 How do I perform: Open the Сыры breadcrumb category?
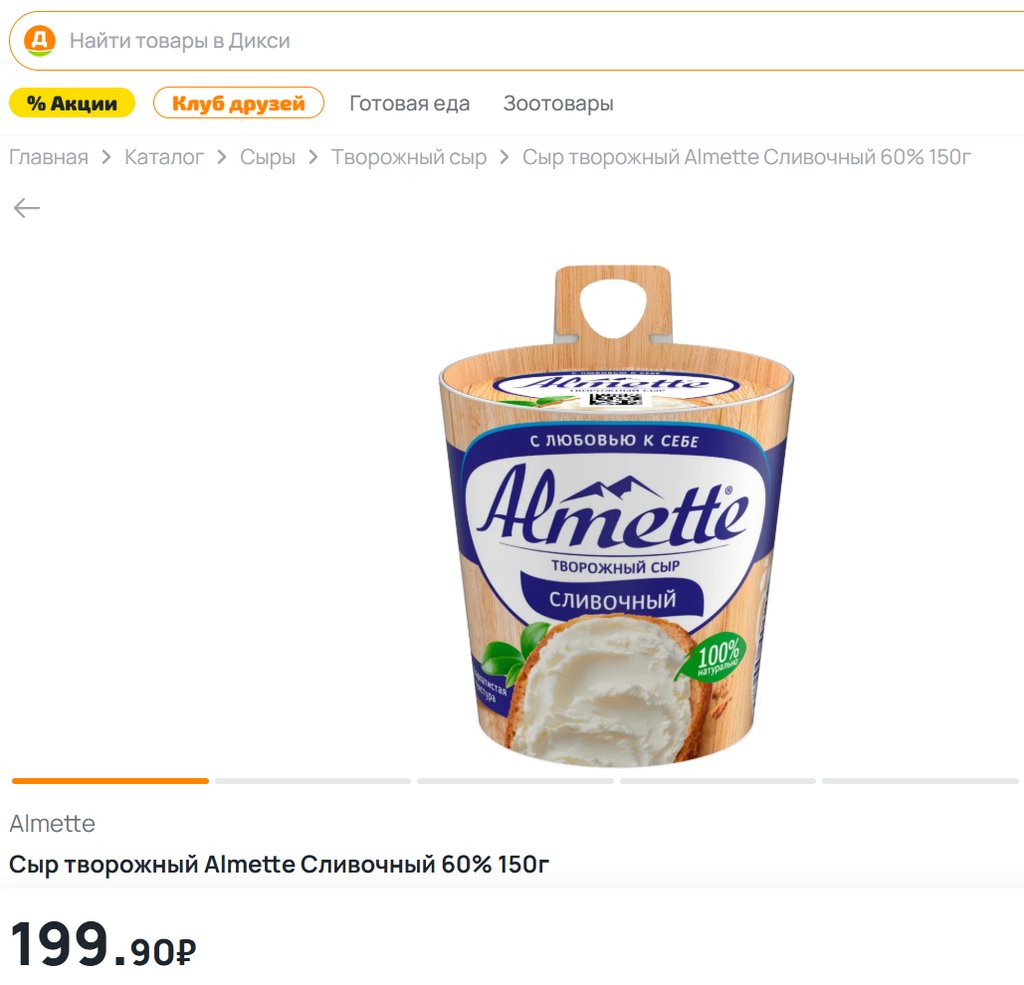click(267, 157)
